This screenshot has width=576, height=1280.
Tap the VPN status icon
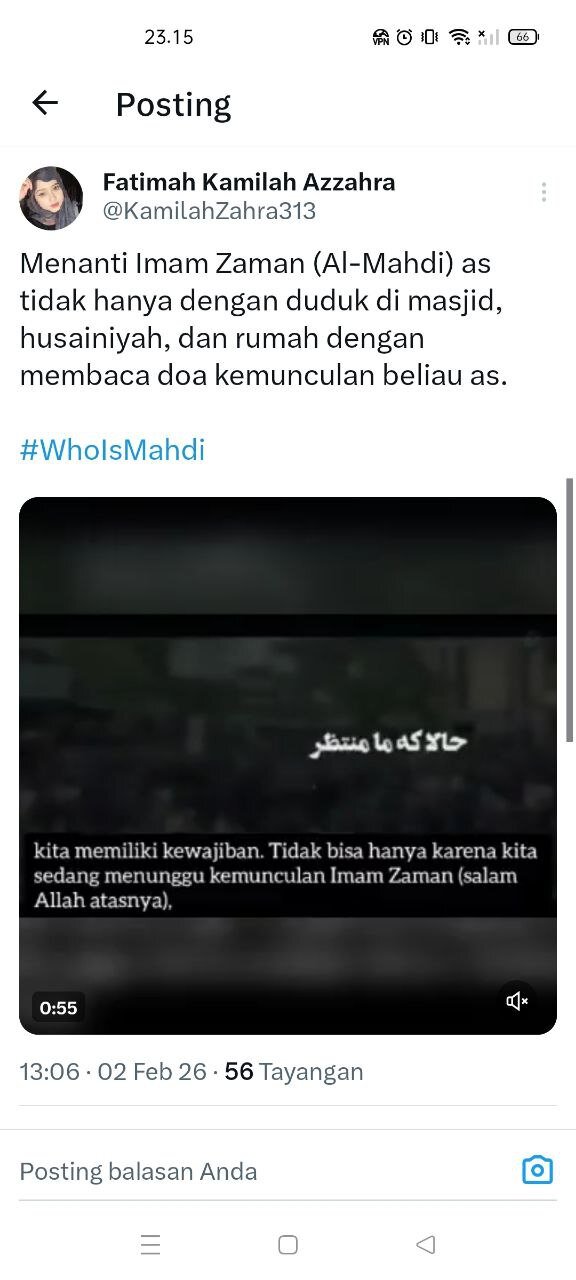pos(381,37)
